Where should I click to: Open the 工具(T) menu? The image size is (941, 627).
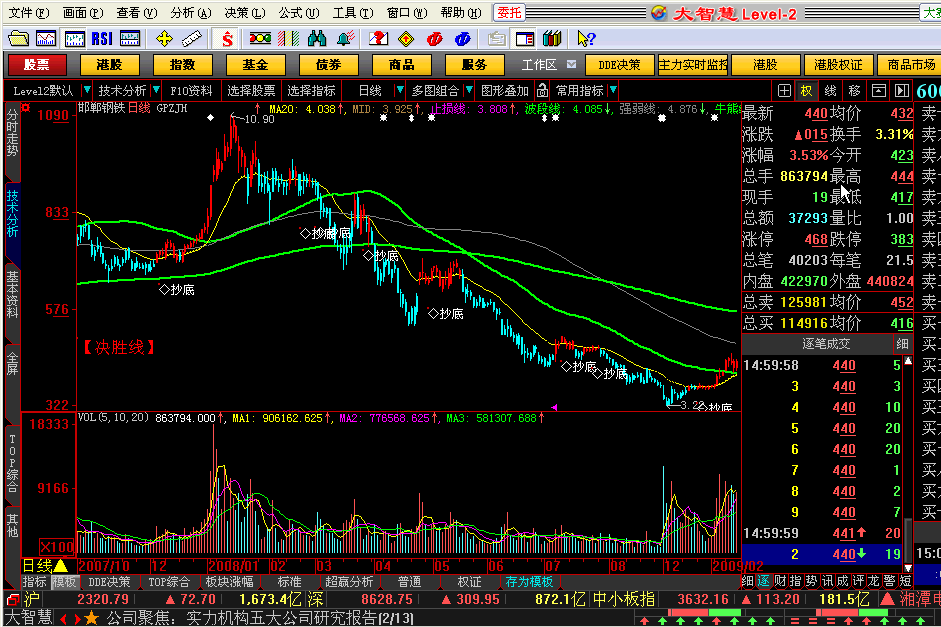352,13
